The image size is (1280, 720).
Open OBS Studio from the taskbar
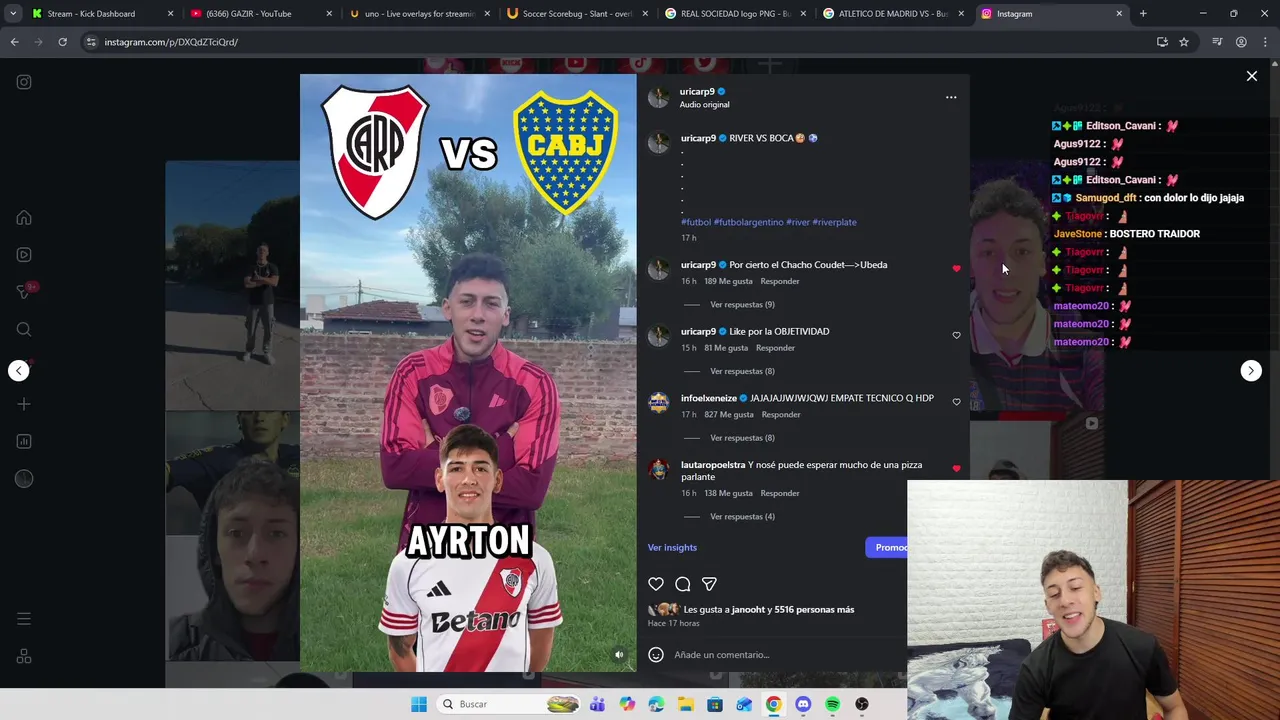862,704
